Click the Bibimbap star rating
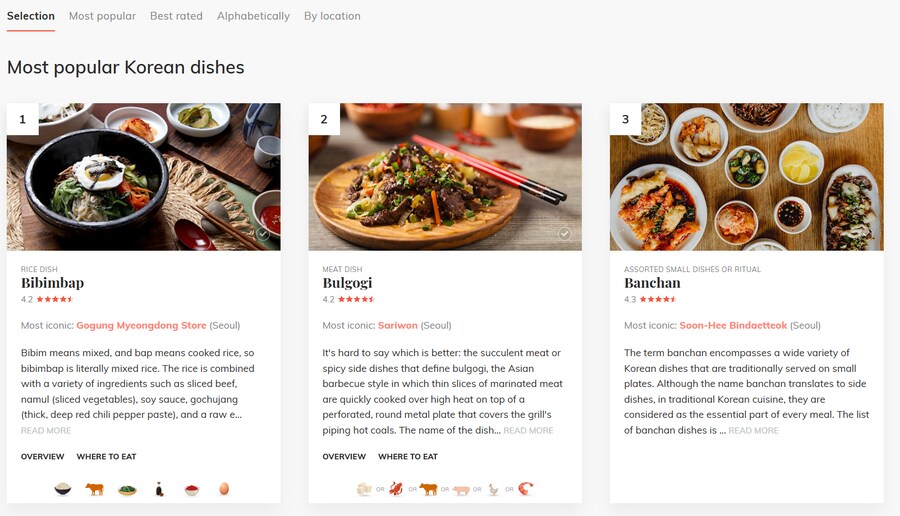 pyautogui.click(x=55, y=299)
